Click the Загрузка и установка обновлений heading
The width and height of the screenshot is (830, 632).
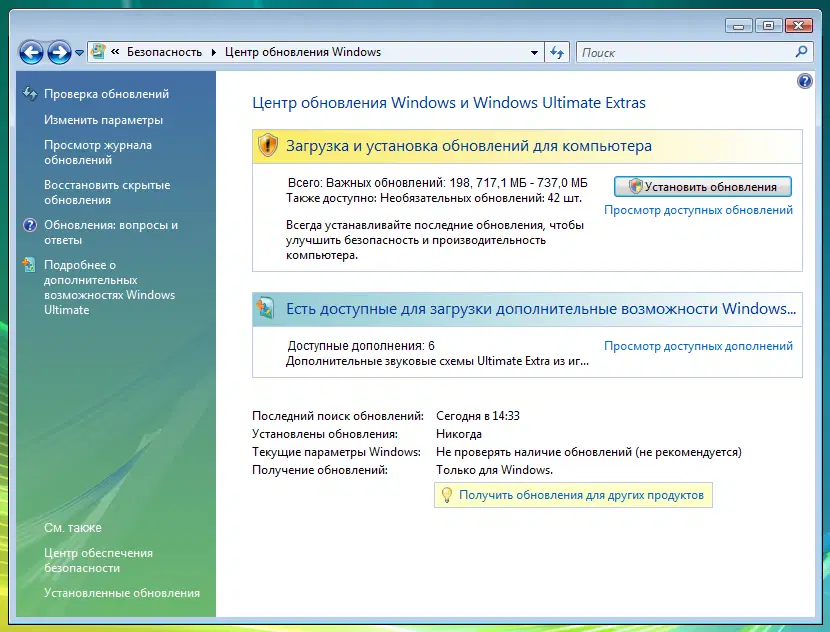pos(468,146)
